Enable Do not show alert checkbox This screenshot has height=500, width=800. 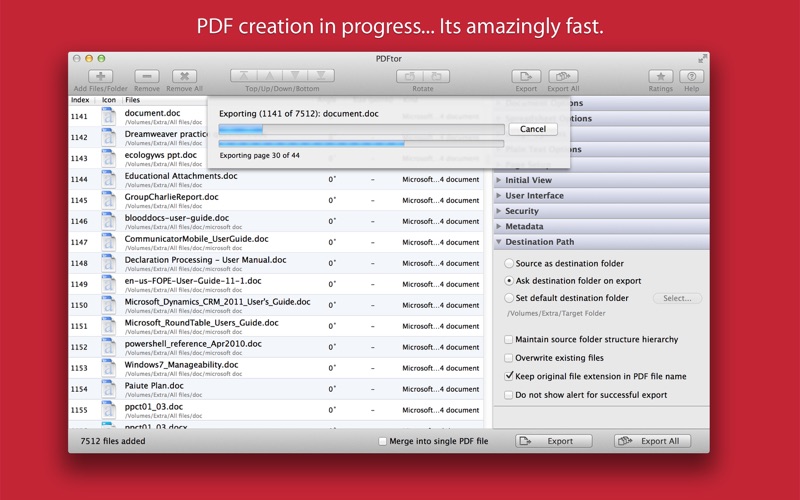[x=509, y=395]
